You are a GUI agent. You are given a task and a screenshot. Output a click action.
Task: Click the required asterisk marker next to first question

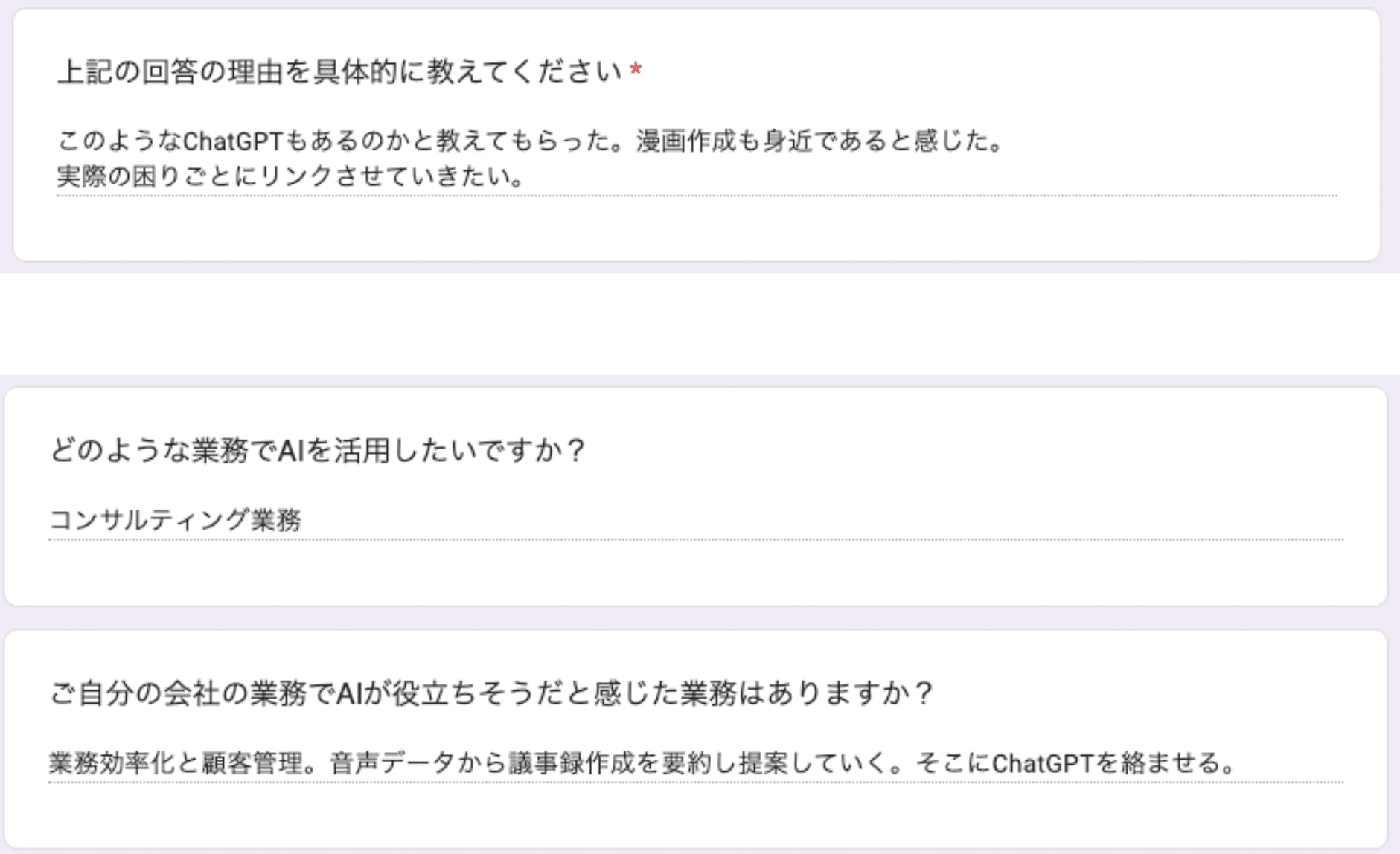point(636,71)
